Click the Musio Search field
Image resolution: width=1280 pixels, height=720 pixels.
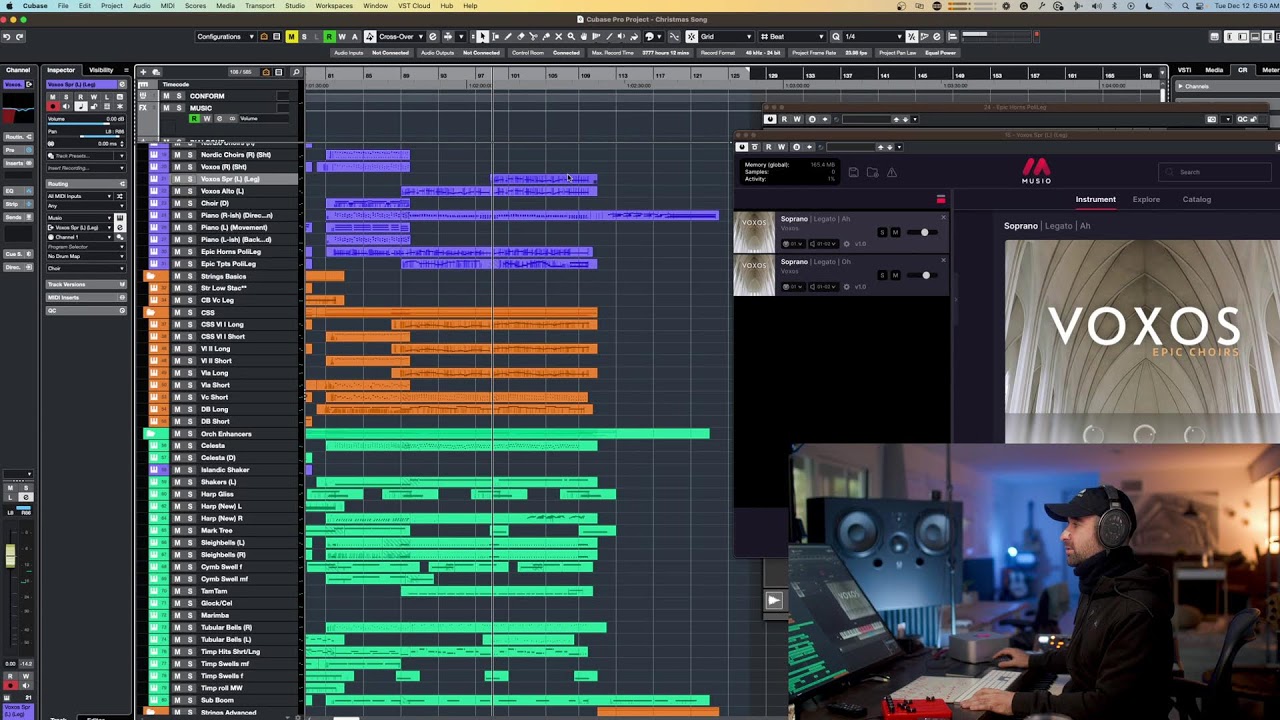point(1215,172)
